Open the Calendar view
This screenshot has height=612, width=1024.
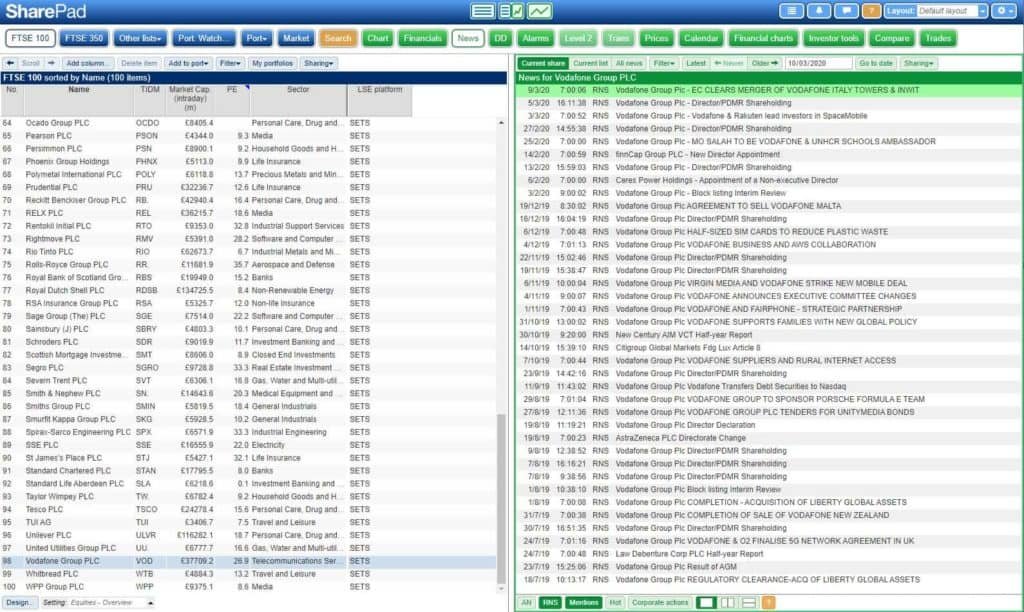click(x=701, y=38)
